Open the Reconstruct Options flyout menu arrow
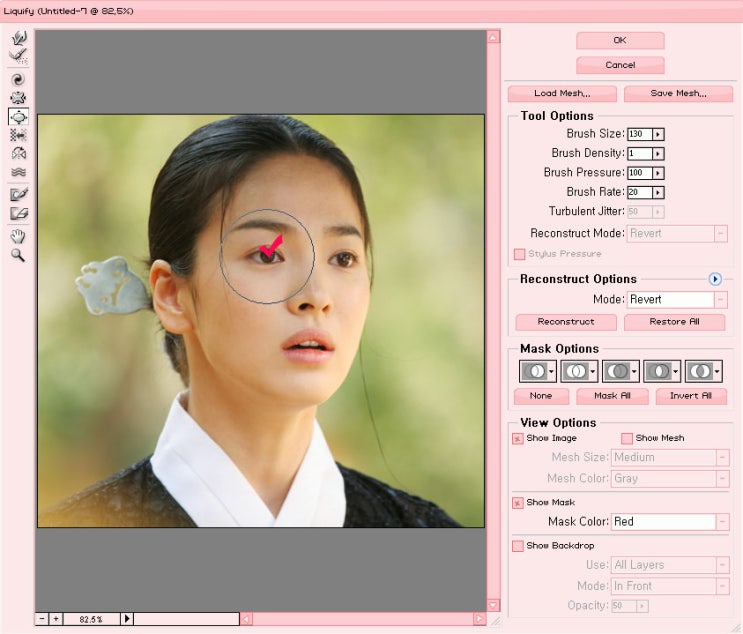The width and height of the screenshot is (743, 634). point(715,279)
